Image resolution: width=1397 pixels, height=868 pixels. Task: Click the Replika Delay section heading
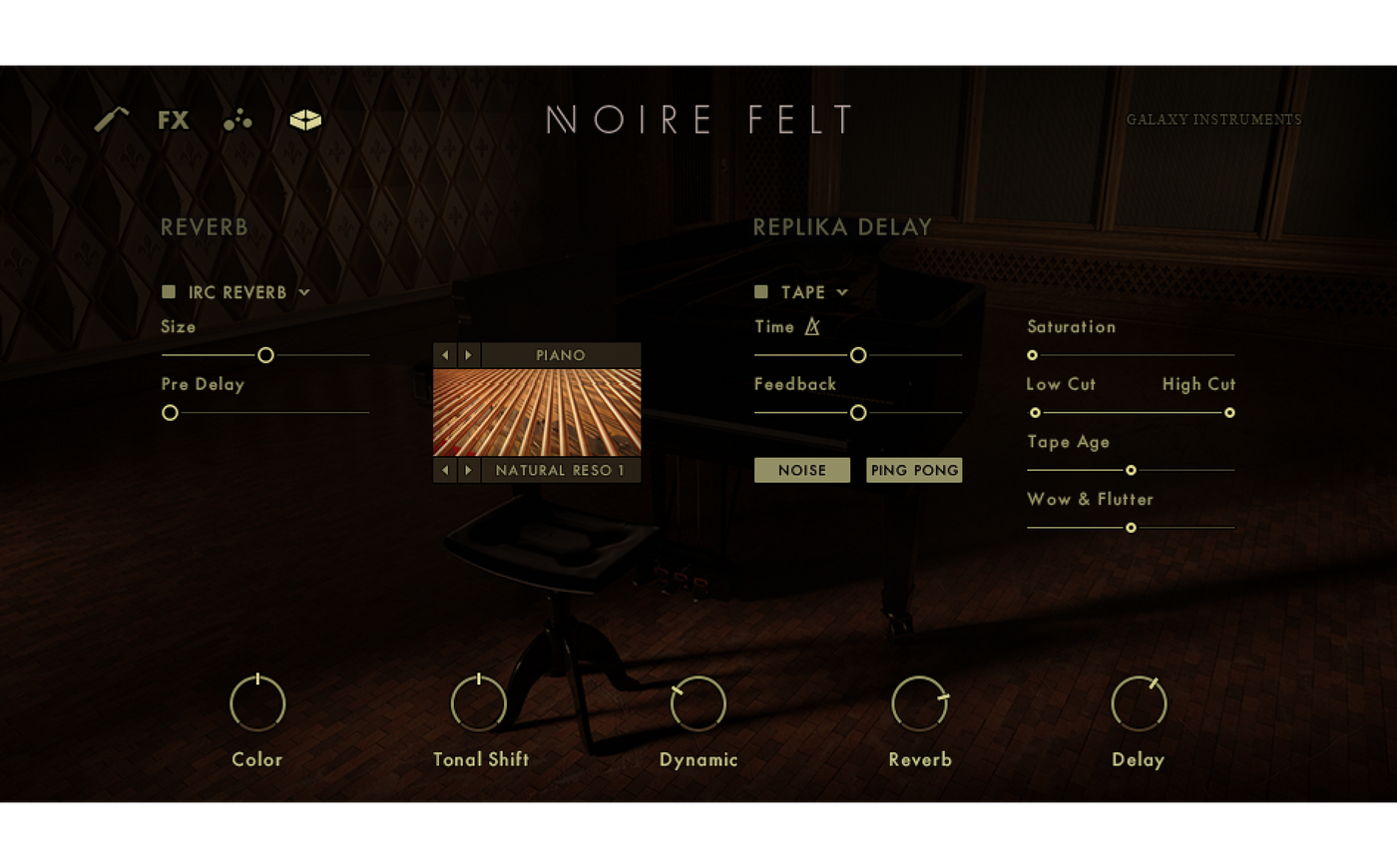842,227
